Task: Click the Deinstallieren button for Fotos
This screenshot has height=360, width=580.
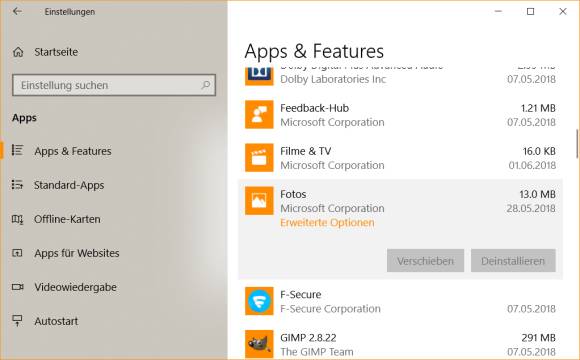Action: point(513,261)
